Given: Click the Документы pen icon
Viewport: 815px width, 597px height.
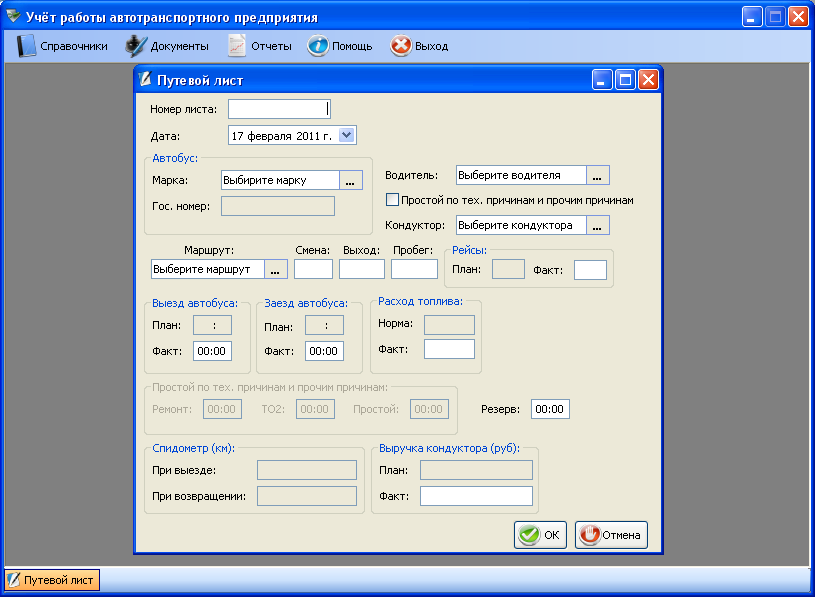Looking at the screenshot, I should click(x=136, y=46).
